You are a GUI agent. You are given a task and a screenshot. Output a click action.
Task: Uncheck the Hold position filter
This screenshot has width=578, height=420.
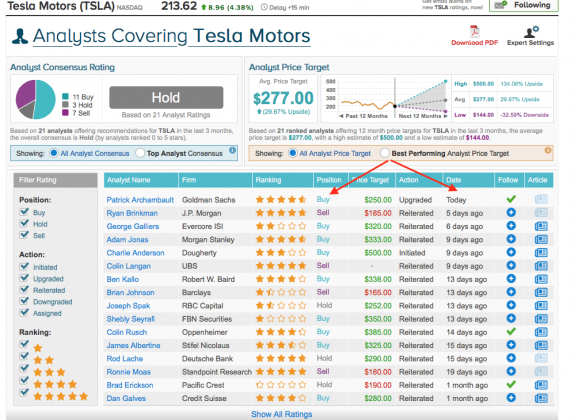click(24, 223)
